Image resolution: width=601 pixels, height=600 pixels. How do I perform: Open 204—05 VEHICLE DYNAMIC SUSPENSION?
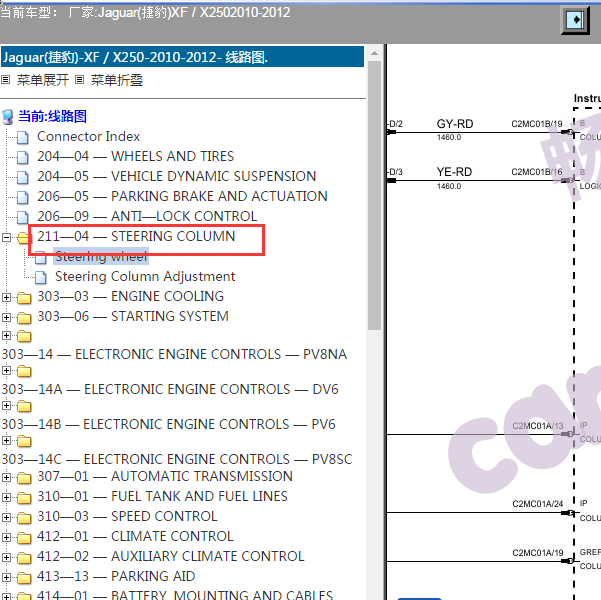click(x=176, y=176)
